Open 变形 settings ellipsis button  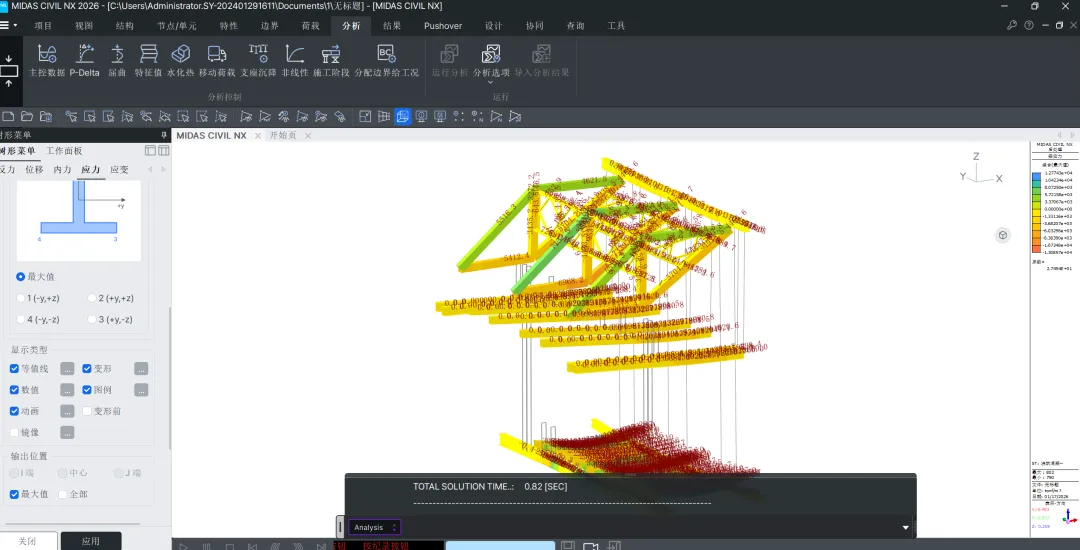141,369
